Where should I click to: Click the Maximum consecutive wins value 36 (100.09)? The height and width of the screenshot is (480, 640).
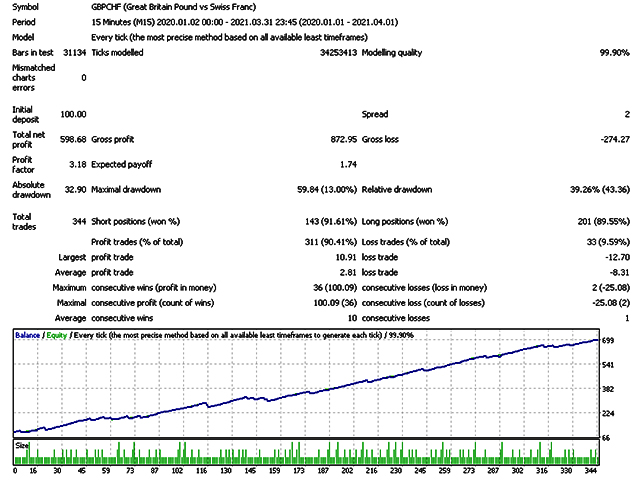click(335, 288)
